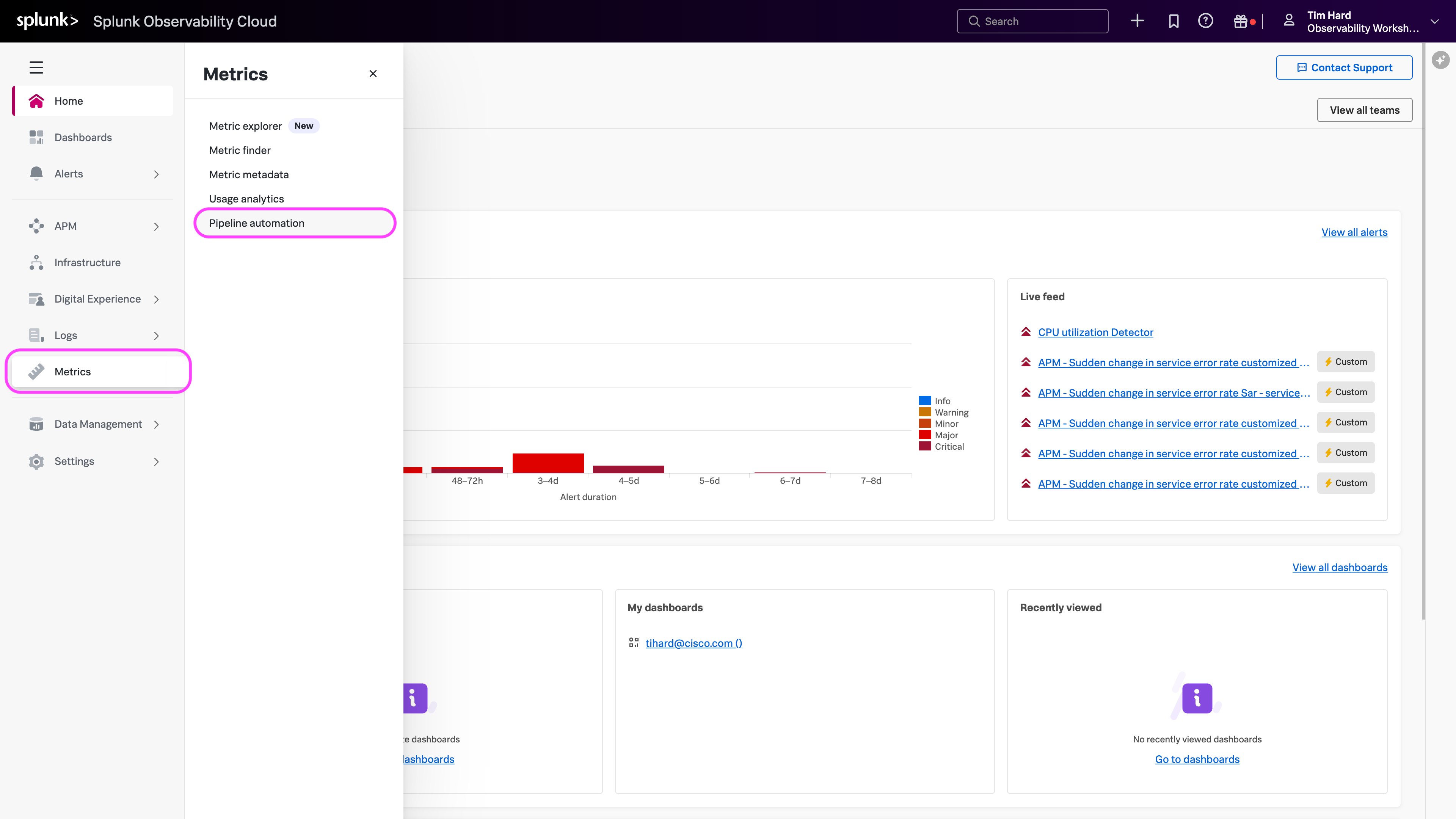Click the AI assistant sparkle icon
The width and height of the screenshot is (1456, 819).
tap(1441, 60)
